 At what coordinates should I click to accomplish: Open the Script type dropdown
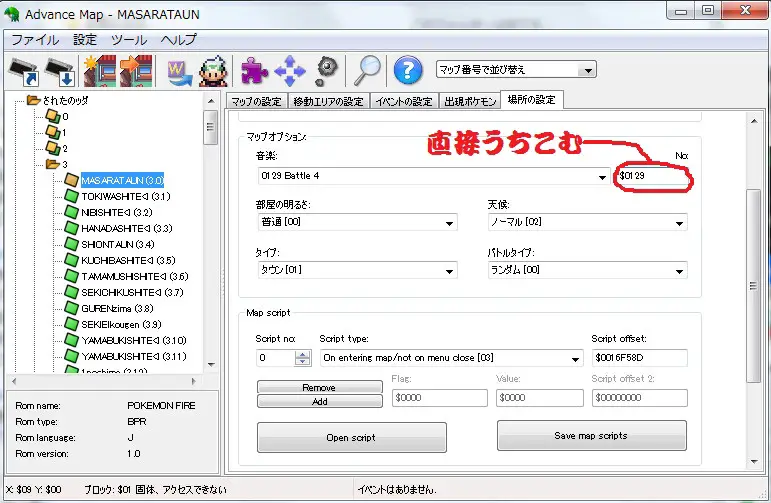[x=450, y=357]
